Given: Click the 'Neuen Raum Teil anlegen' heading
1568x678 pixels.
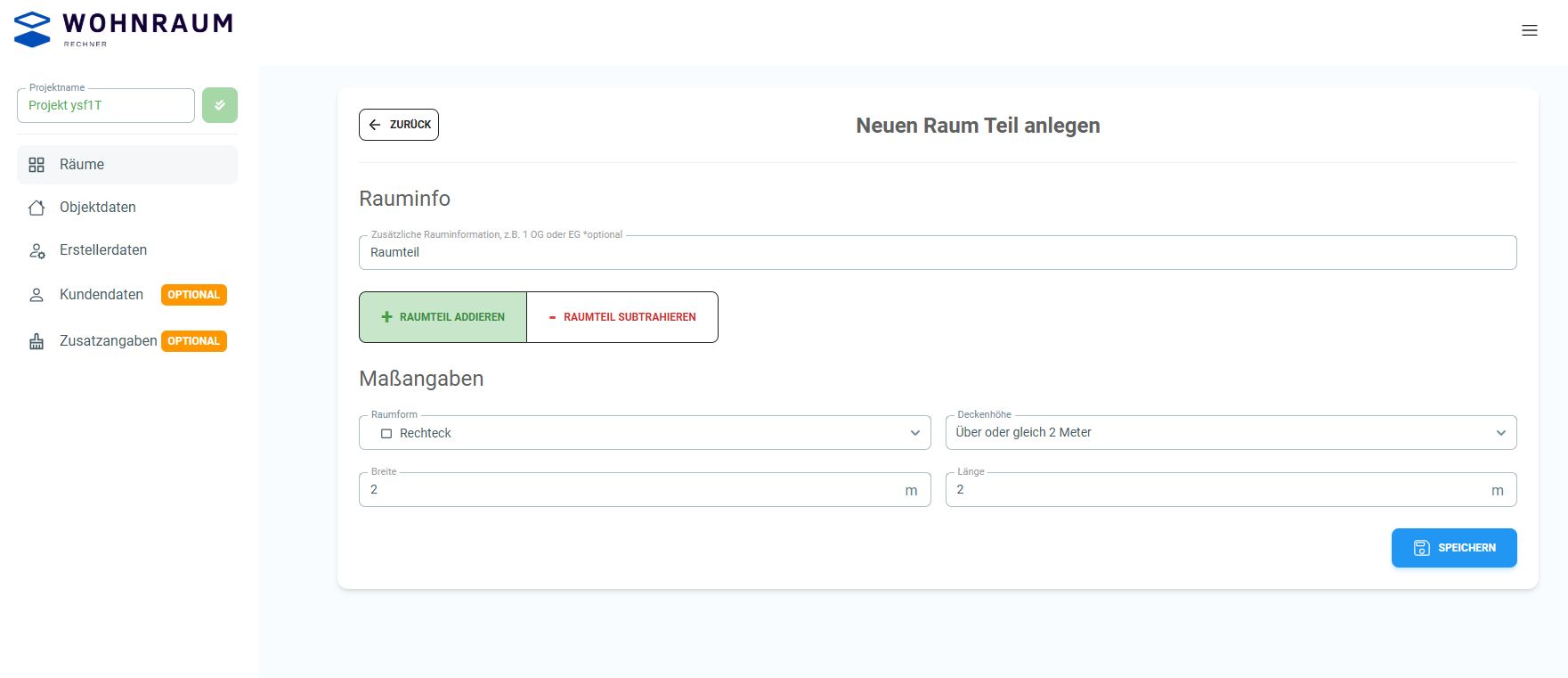Looking at the screenshot, I should tap(978, 126).
